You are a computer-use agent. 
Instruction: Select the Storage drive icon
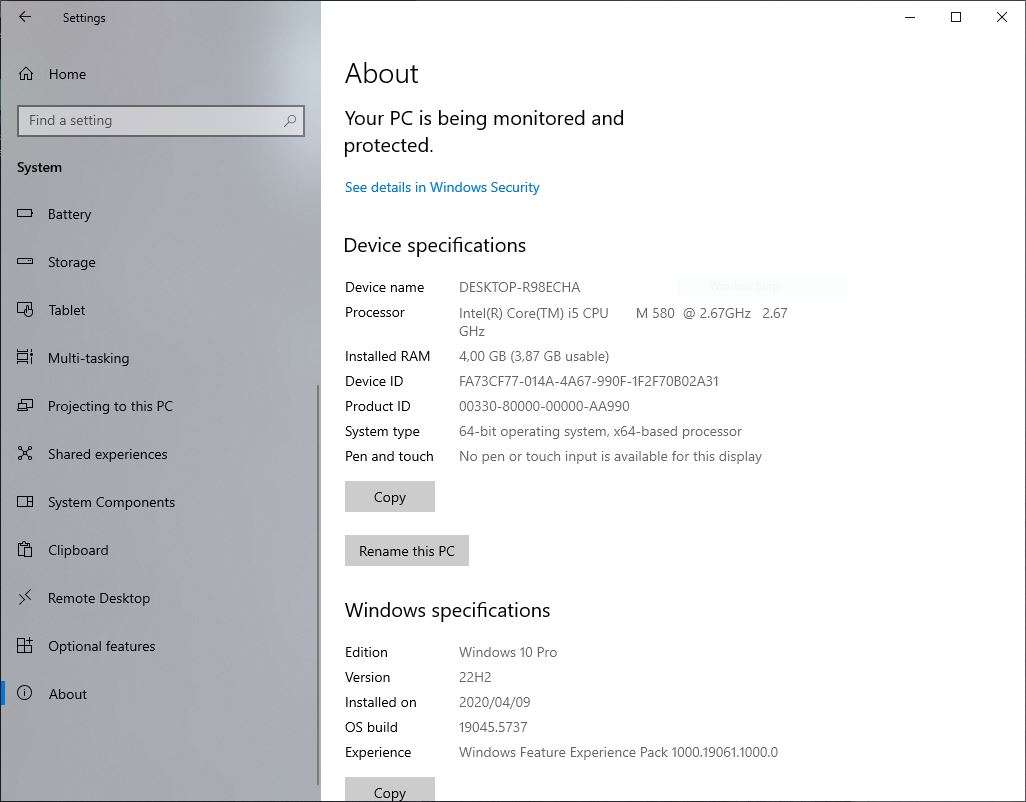tap(26, 262)
